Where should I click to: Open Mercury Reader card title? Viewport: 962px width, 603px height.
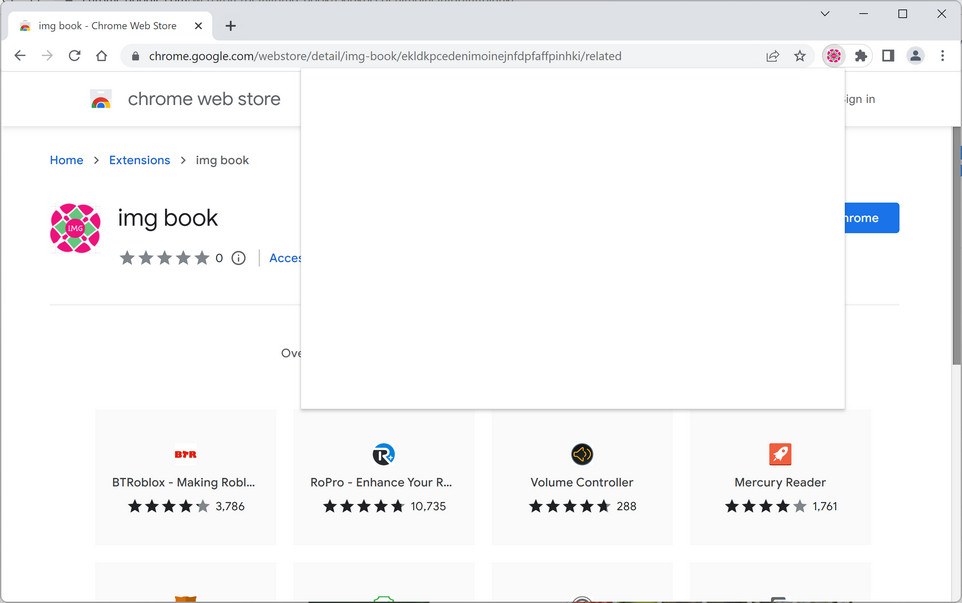point(780,483)
